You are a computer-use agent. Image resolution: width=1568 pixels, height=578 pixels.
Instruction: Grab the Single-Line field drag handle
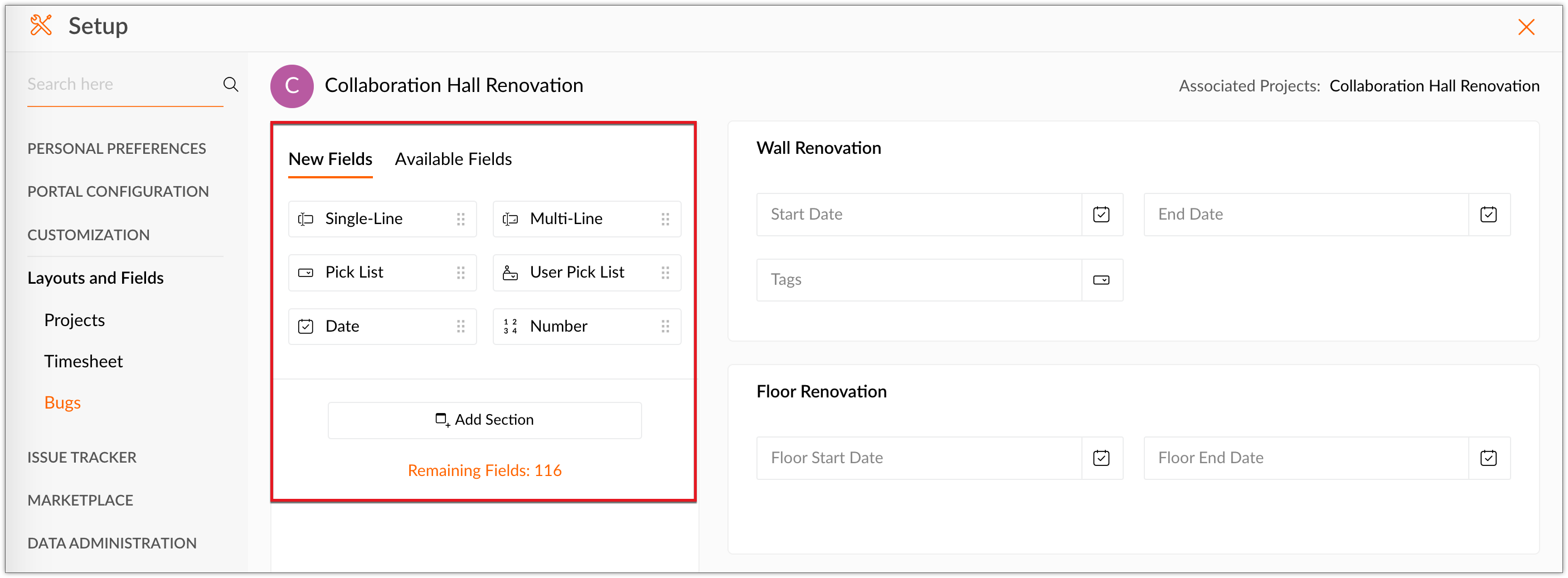click(x=461, y=219)
